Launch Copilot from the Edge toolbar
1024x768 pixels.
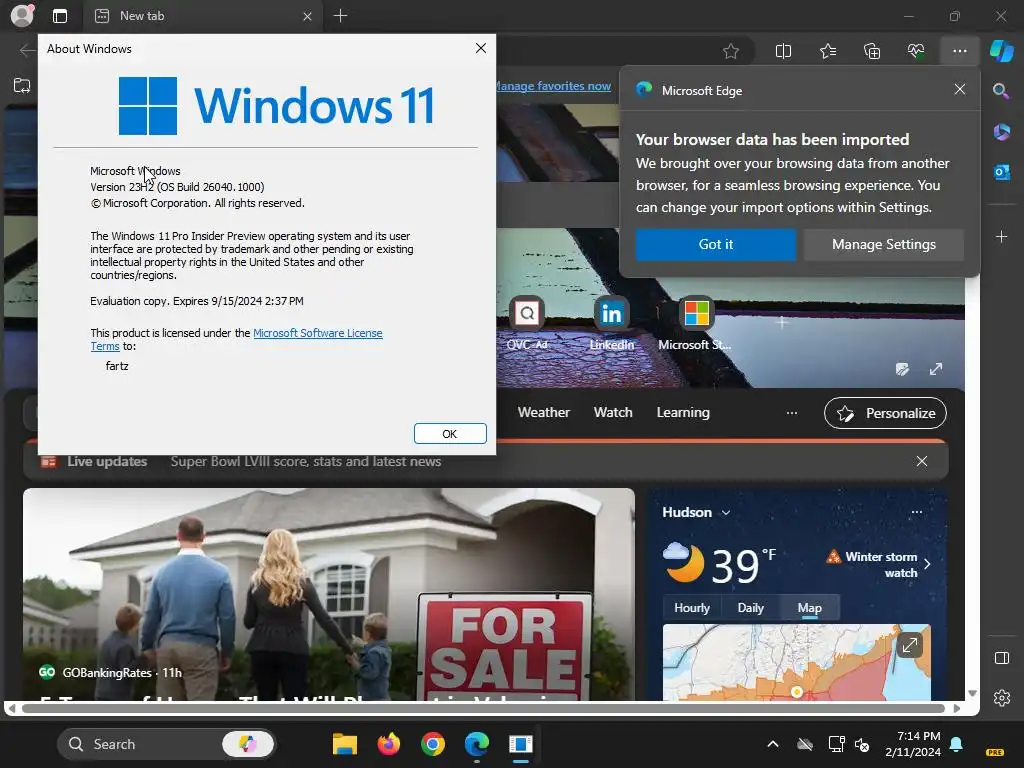click(1001, 51)
